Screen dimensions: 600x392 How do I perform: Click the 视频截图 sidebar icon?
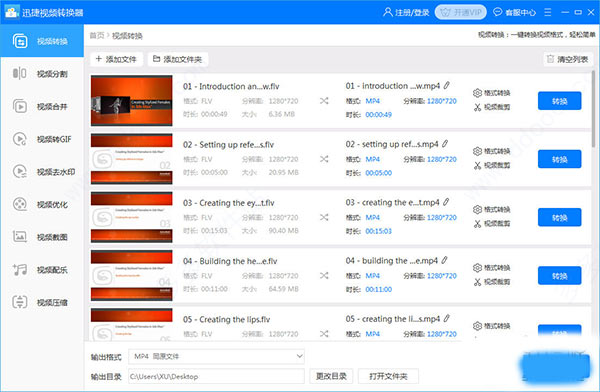coord(20,237)
